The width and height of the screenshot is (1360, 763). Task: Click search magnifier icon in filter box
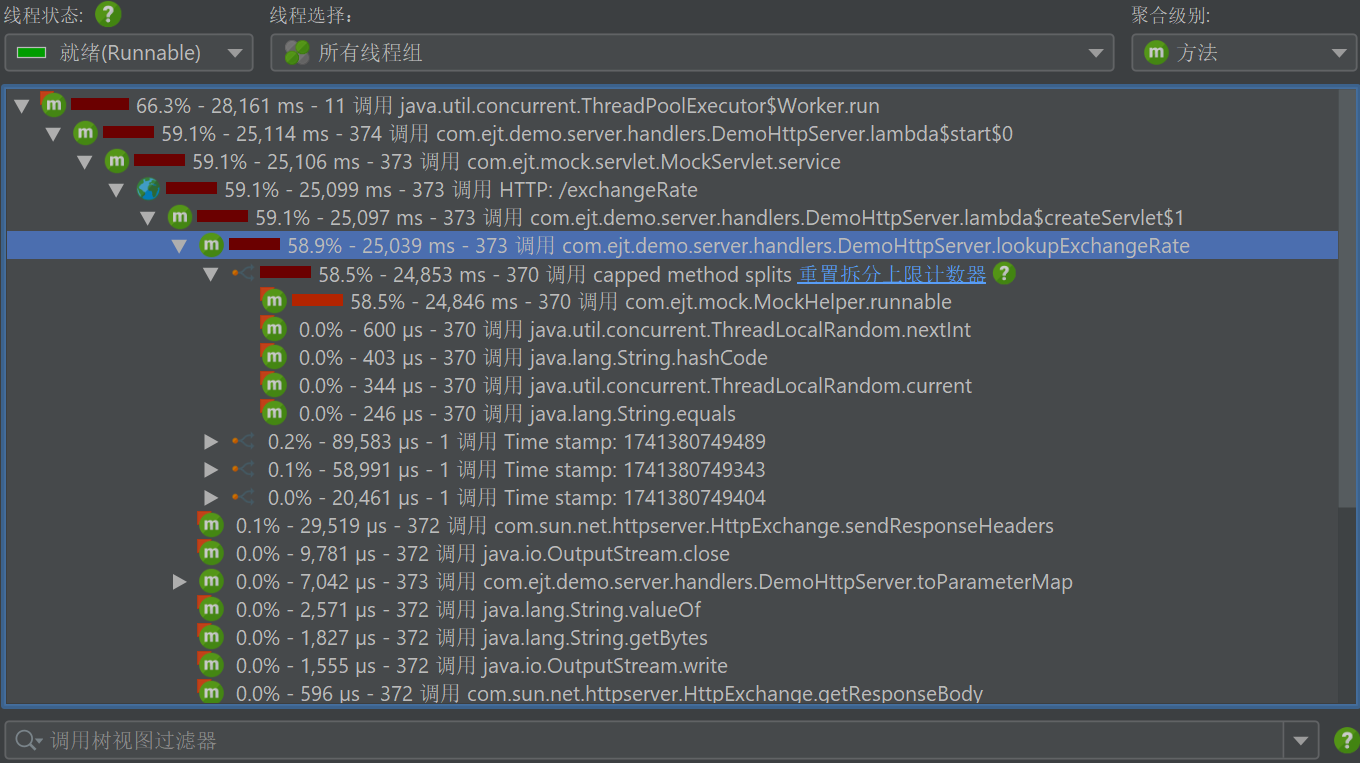[26, 741]
